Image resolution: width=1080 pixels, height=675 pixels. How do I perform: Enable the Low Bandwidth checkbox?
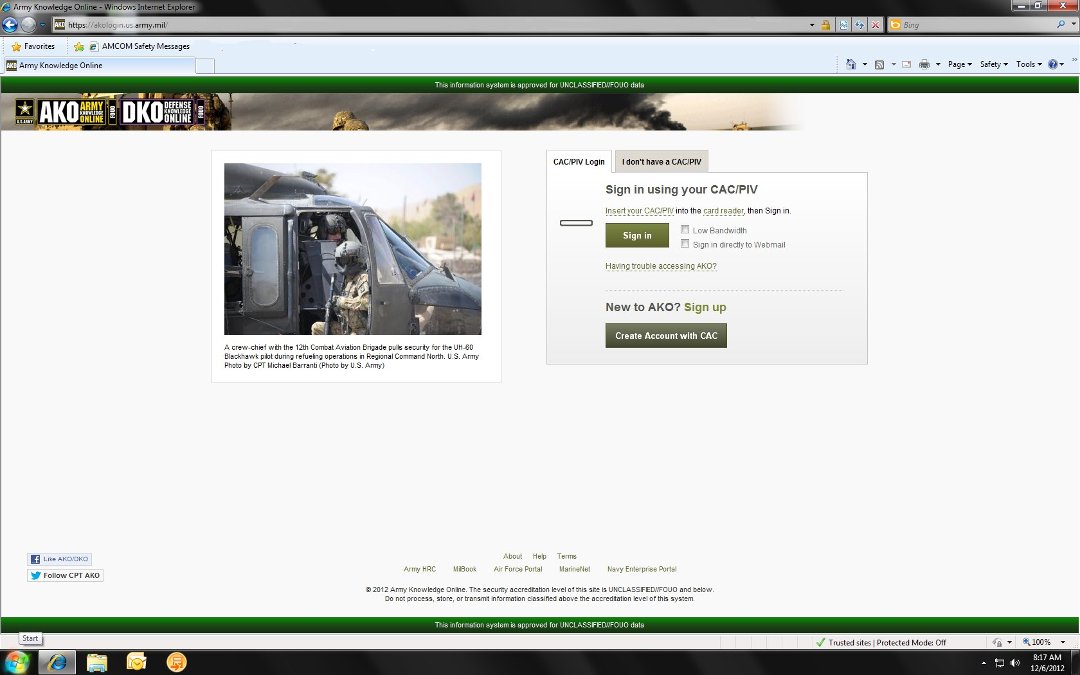685,229
